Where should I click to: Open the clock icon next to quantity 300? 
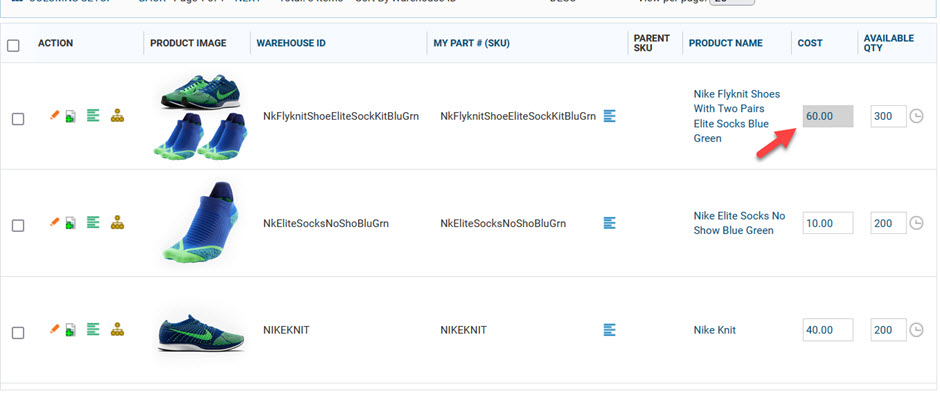[x=917, y=116]
